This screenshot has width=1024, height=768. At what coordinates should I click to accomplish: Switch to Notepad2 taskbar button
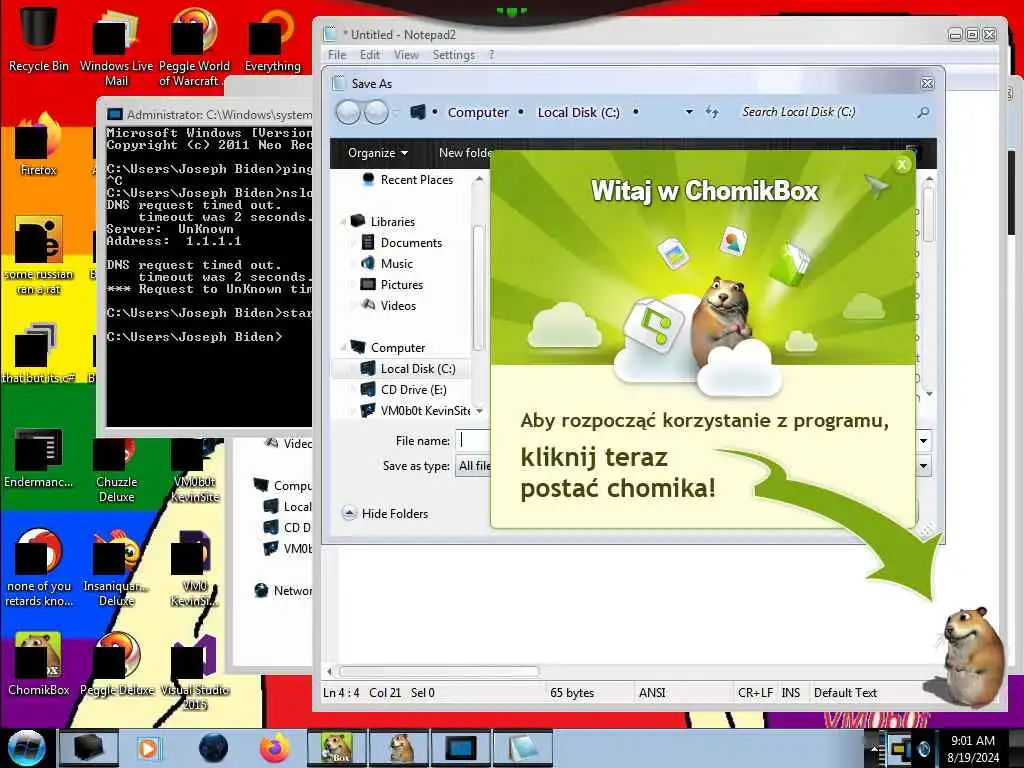coord(523,748)
